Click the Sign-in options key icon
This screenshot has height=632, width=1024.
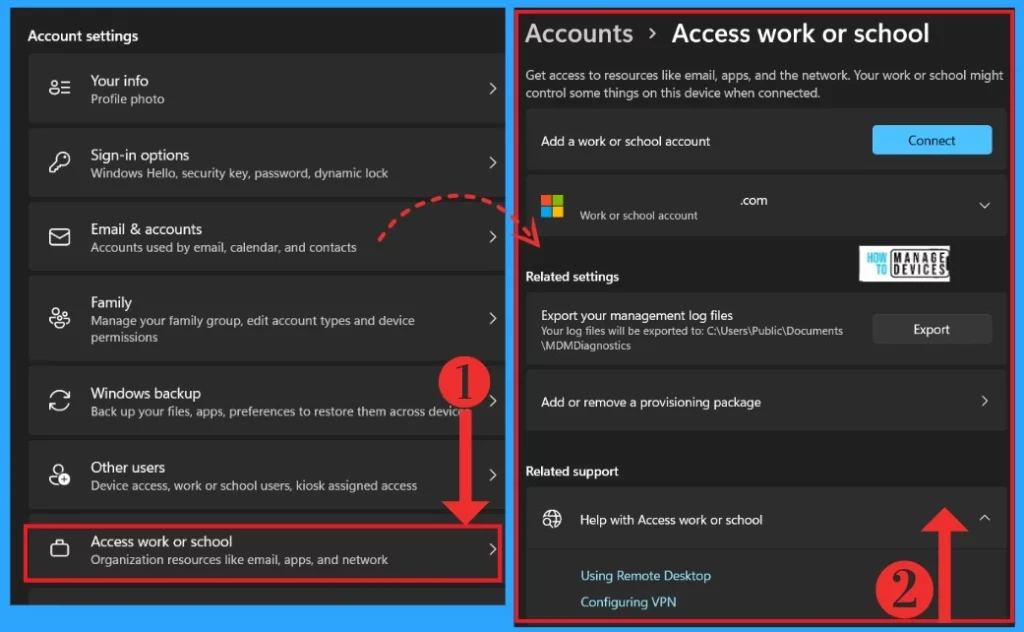point(59,162)
